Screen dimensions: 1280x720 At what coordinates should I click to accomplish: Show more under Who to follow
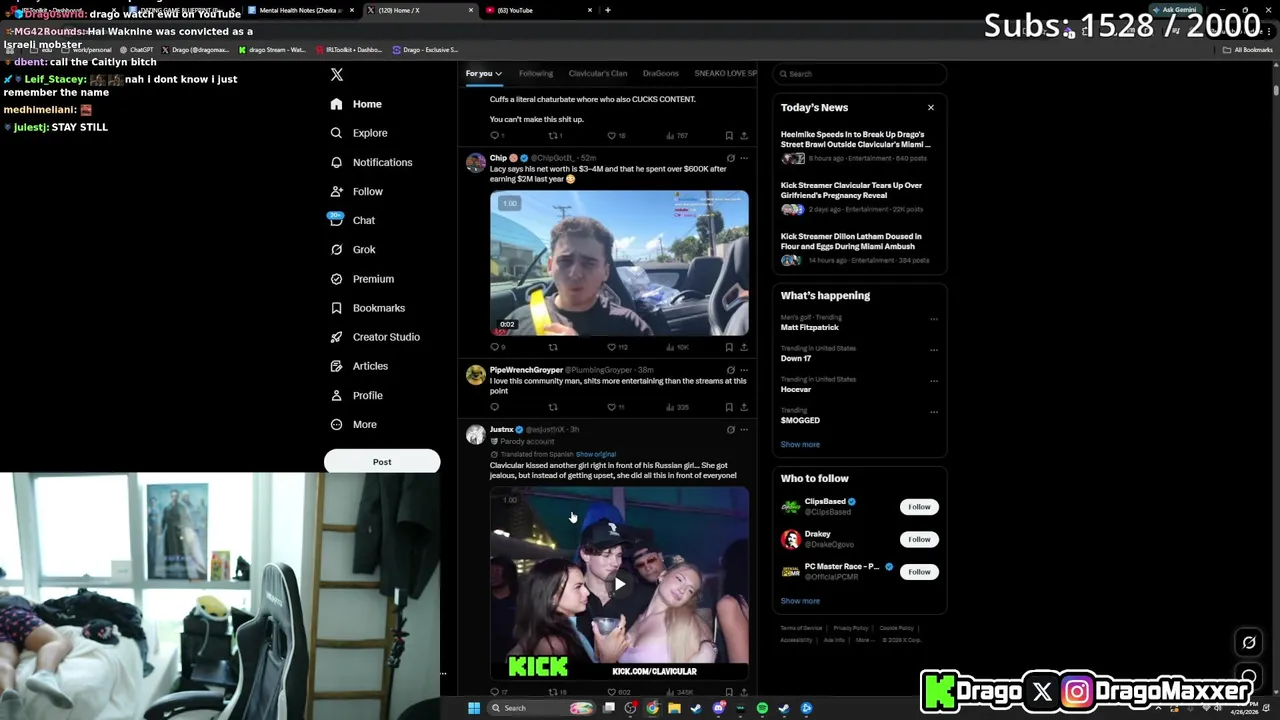point(800,601)
